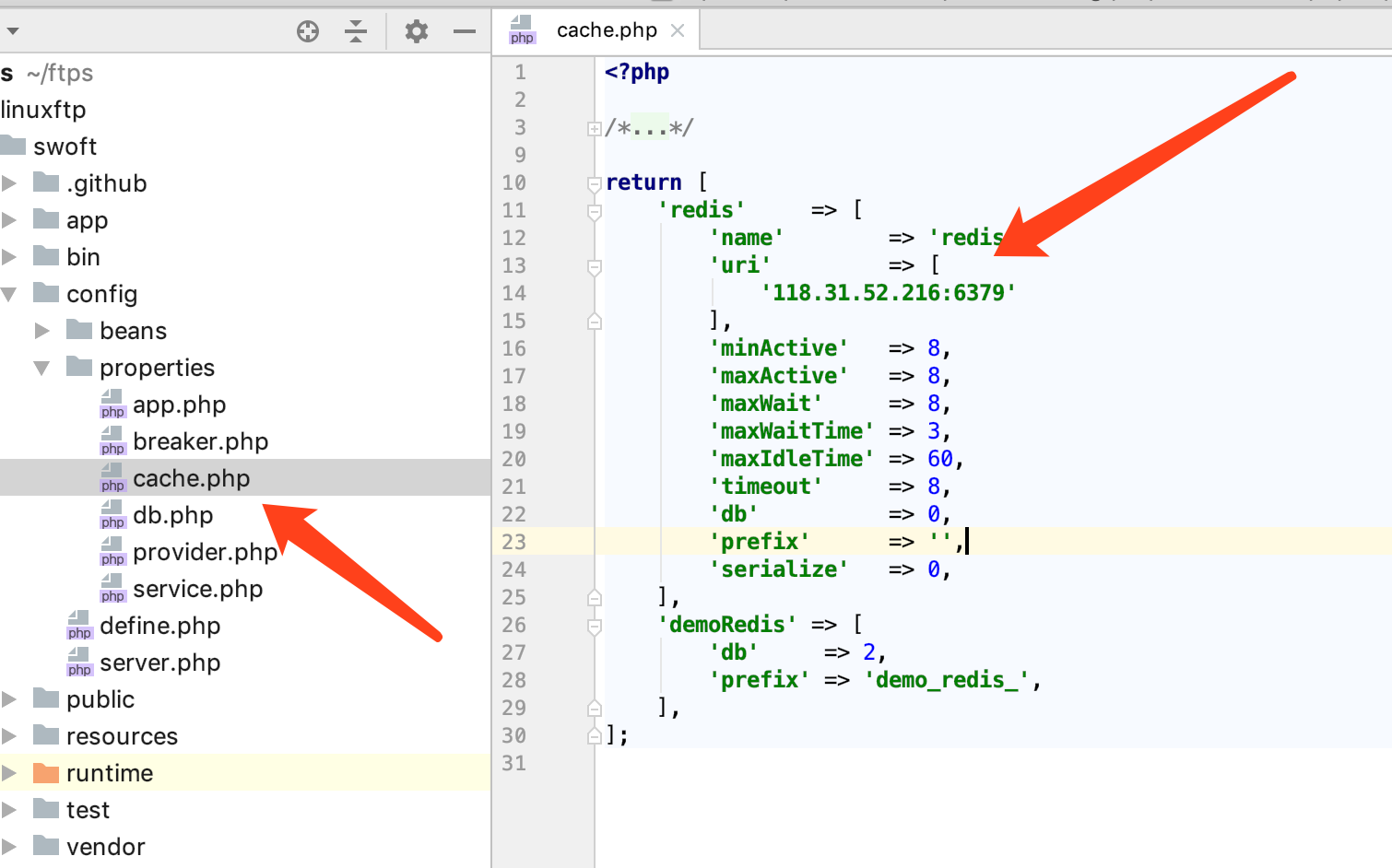Fold the 'redis' array at line 11
The width and height of the screenshot is (1392, 868).
(595, 212)
